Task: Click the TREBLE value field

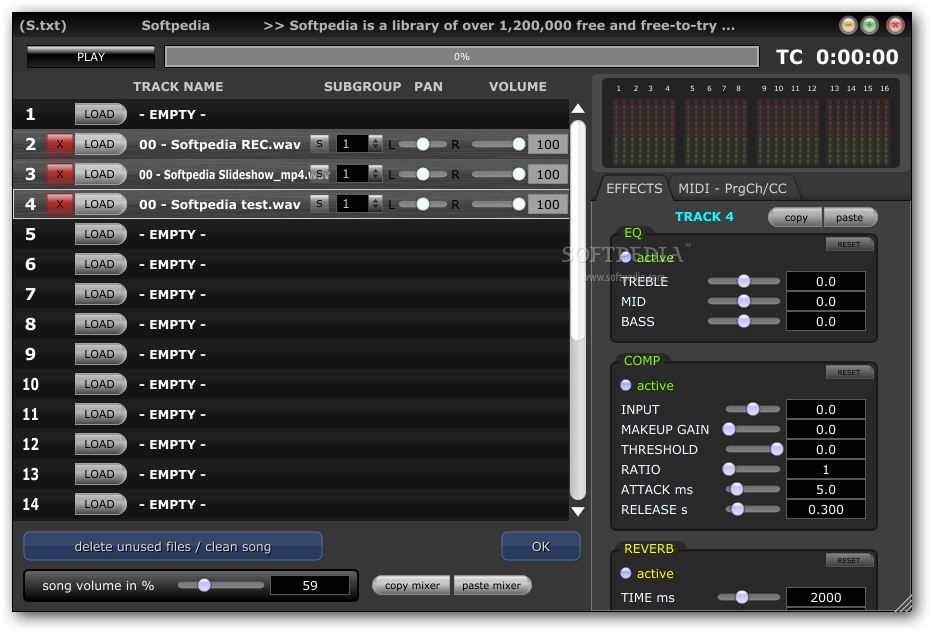Action: coord(826,281)
